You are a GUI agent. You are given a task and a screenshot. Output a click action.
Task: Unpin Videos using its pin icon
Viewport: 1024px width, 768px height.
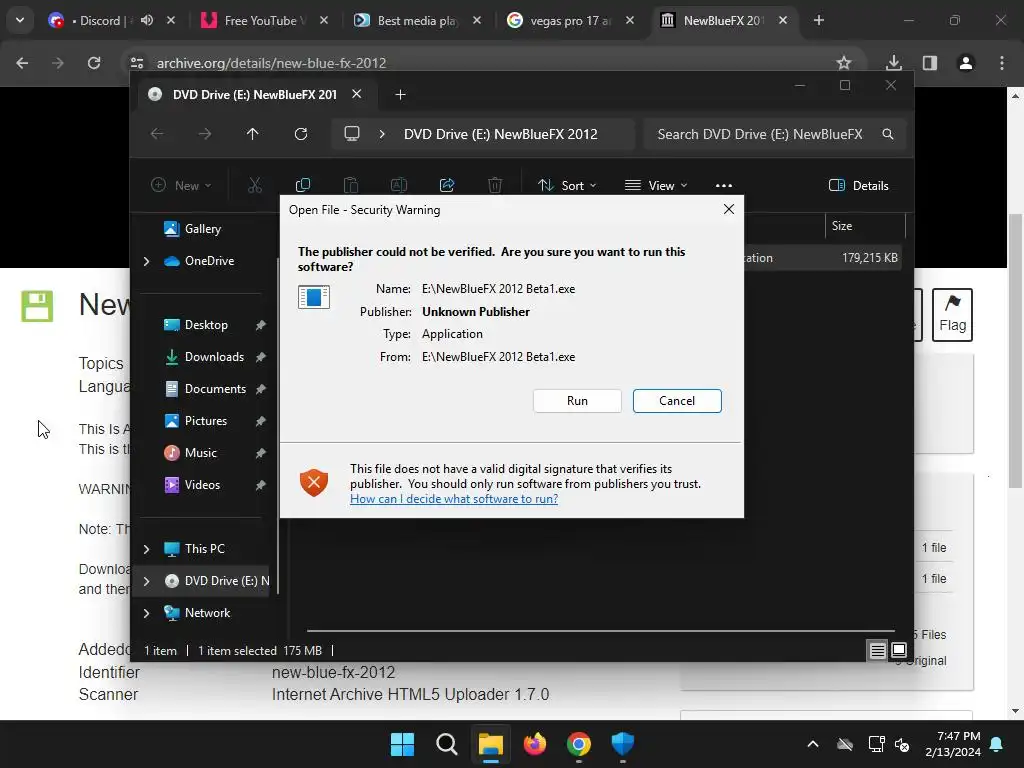click(261, 485)
